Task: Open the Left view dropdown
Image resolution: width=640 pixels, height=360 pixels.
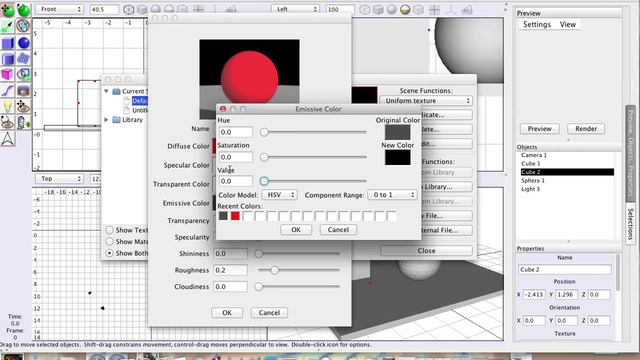Action: click(x=295, y=9)
